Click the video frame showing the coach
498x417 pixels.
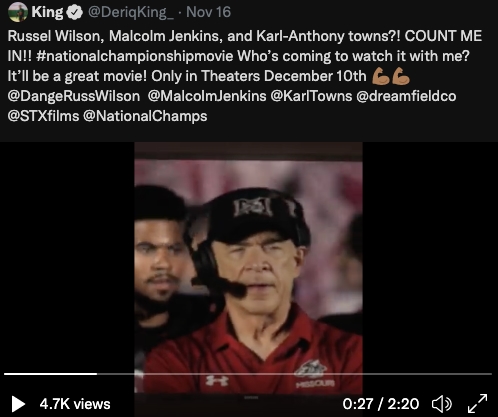248,268
